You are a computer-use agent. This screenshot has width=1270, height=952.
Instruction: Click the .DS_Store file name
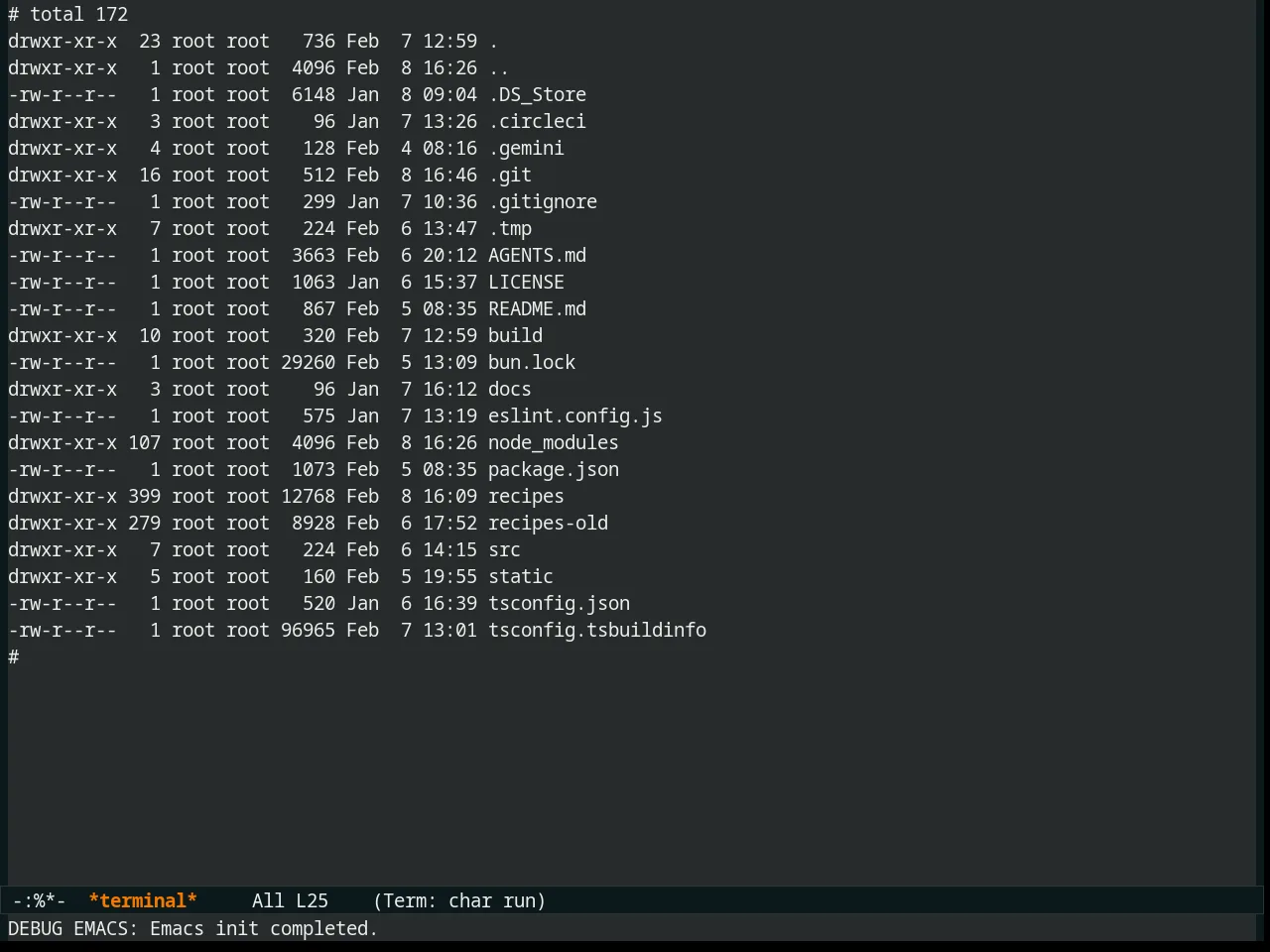pos(537,95)
